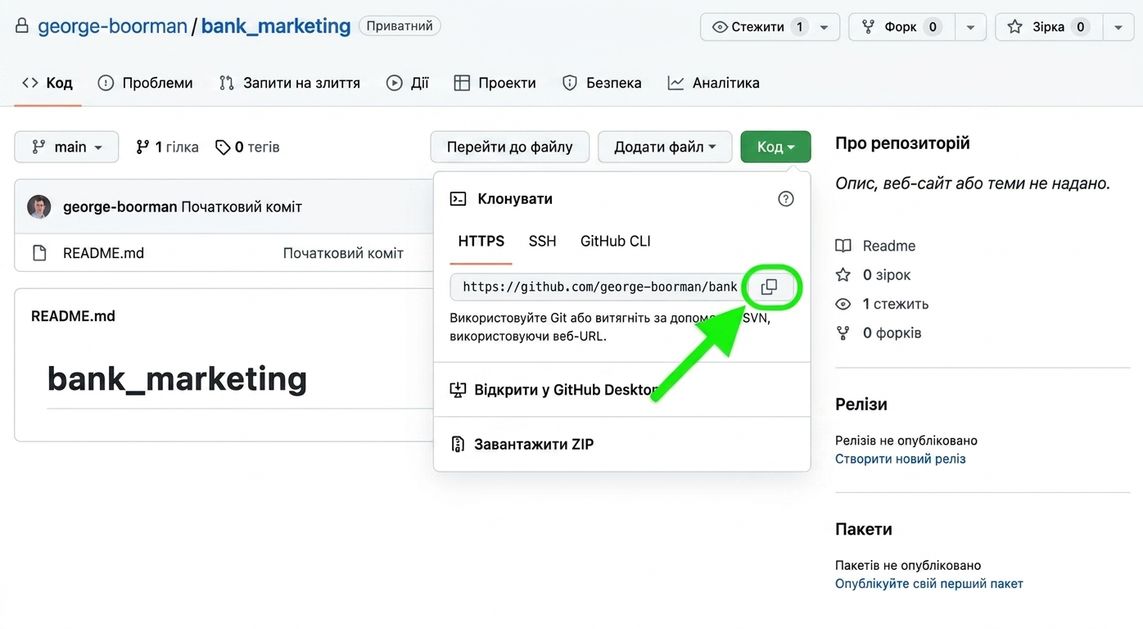Open the Релізи heading link
This screenshot has height=629, width=1143.
click(x=861, y=405)
